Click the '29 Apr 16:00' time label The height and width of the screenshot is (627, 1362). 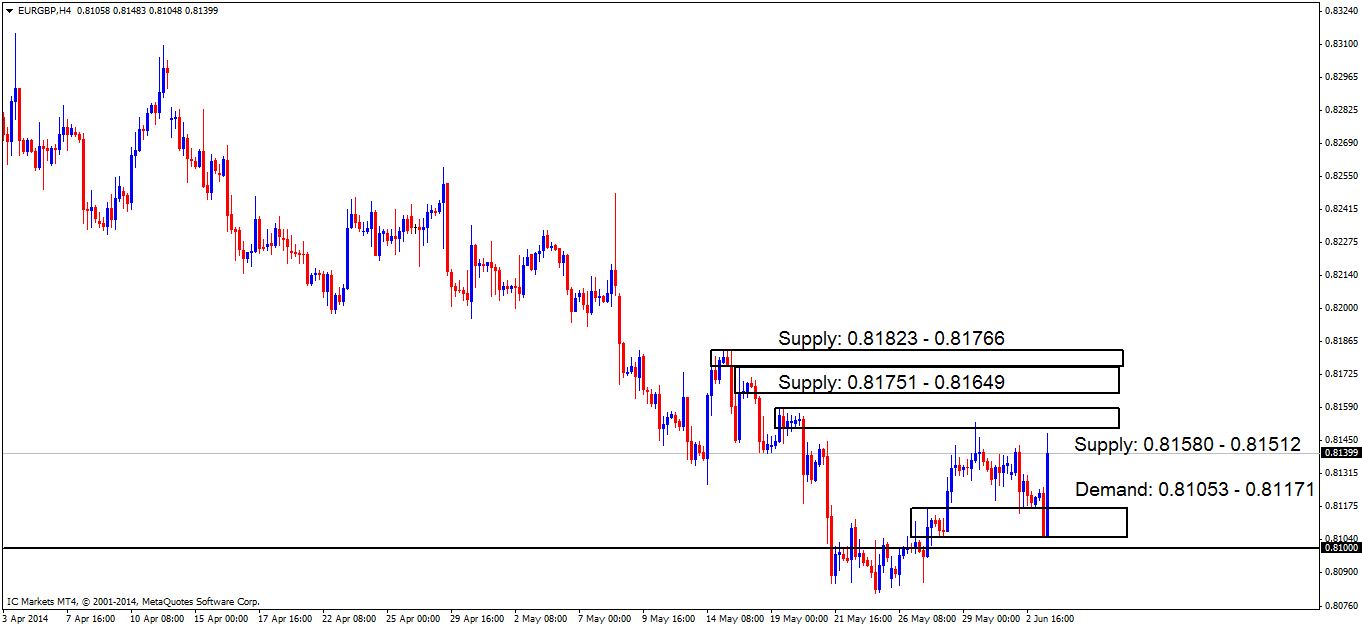tap(477, 619)
